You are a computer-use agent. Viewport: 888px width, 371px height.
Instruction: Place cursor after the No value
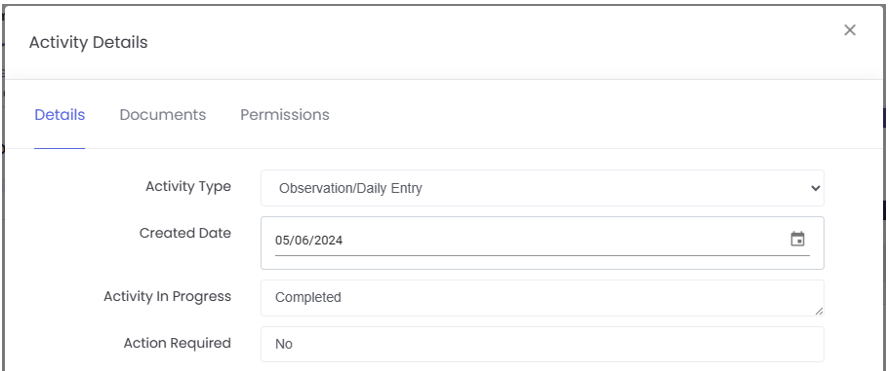293,344
